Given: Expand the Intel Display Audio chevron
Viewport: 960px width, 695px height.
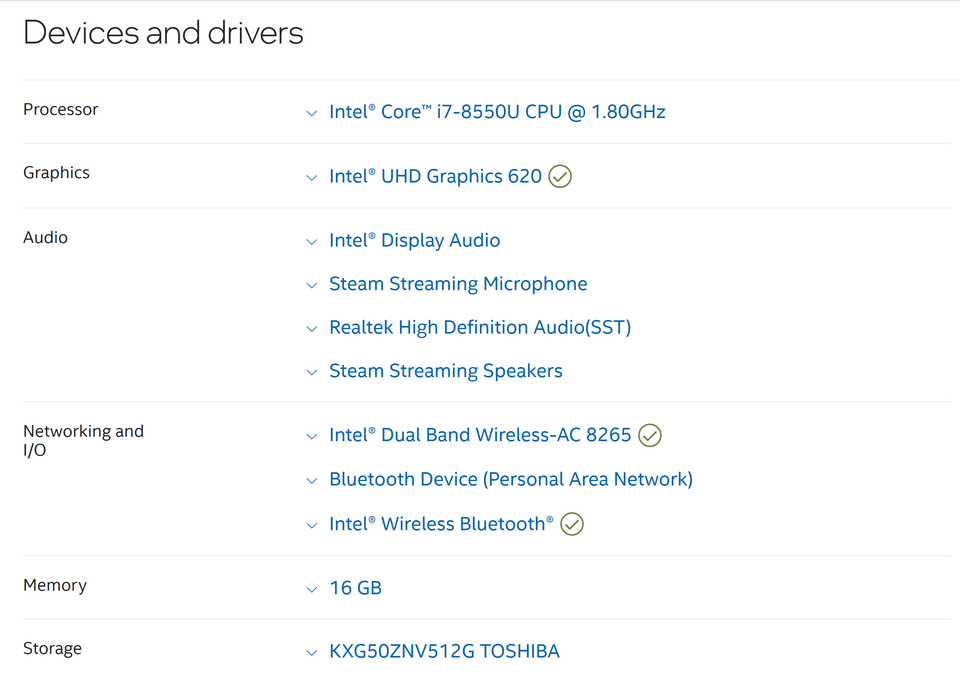Looking at the screenshot, I should 312,242.
